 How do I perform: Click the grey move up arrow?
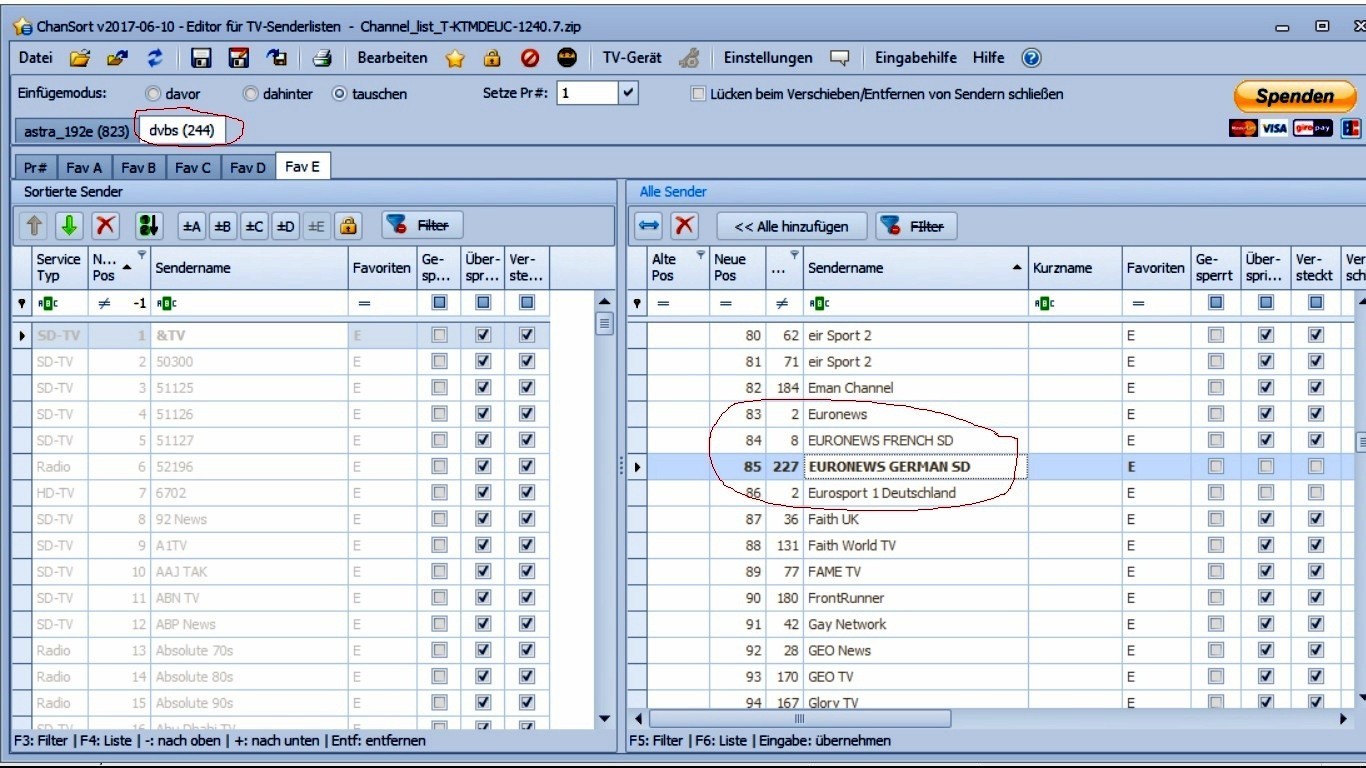point(35,226)
